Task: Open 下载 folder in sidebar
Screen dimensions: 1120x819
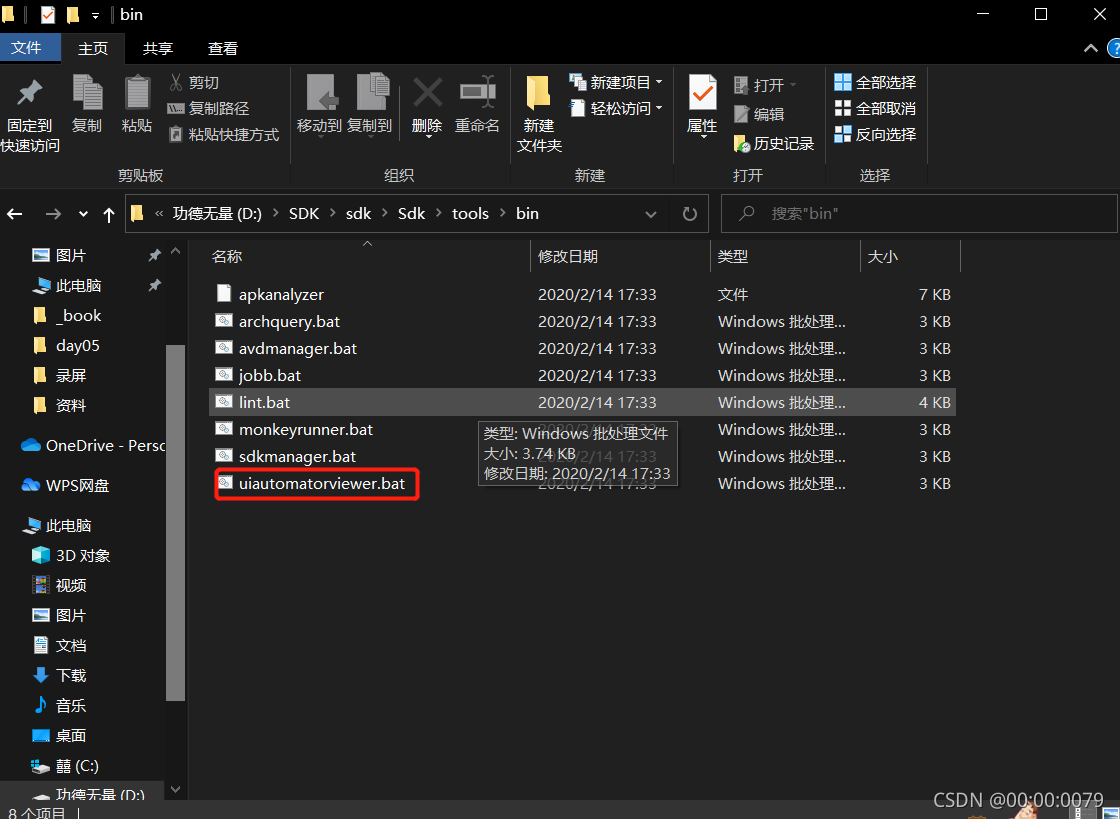Action: [x=60, y=675]
